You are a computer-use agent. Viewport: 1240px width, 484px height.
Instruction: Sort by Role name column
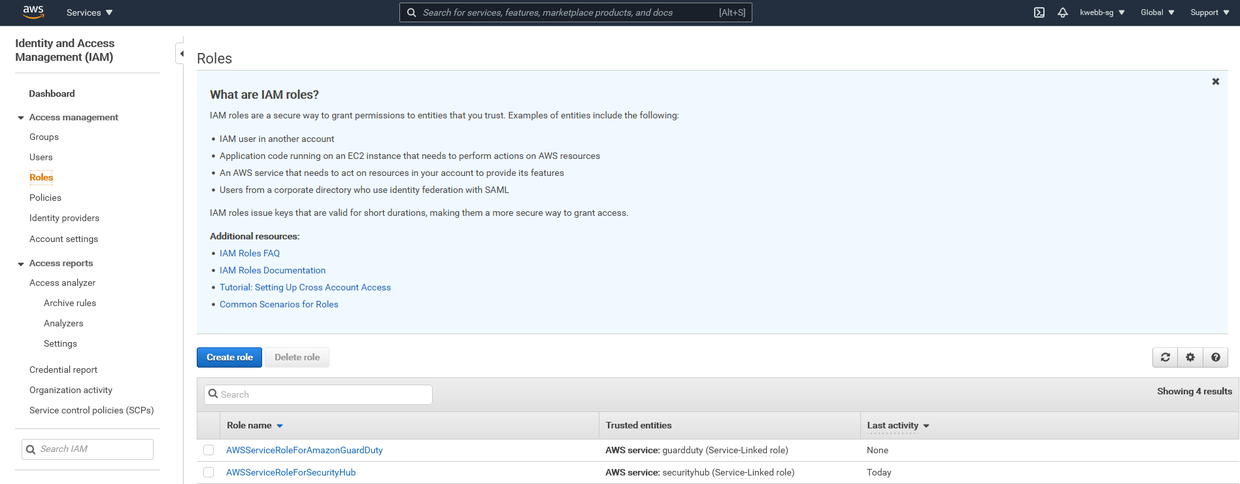coord(254,425)
